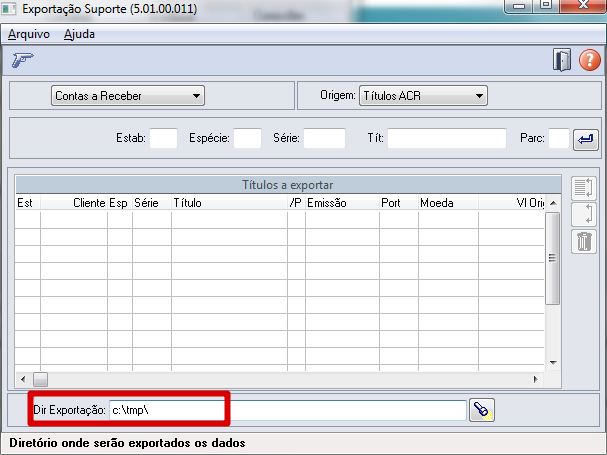This screenshot has width=607, height=455.
Task: Click the flashlight directory search icon
Action: pyautogui.click(x=482, y=410)
